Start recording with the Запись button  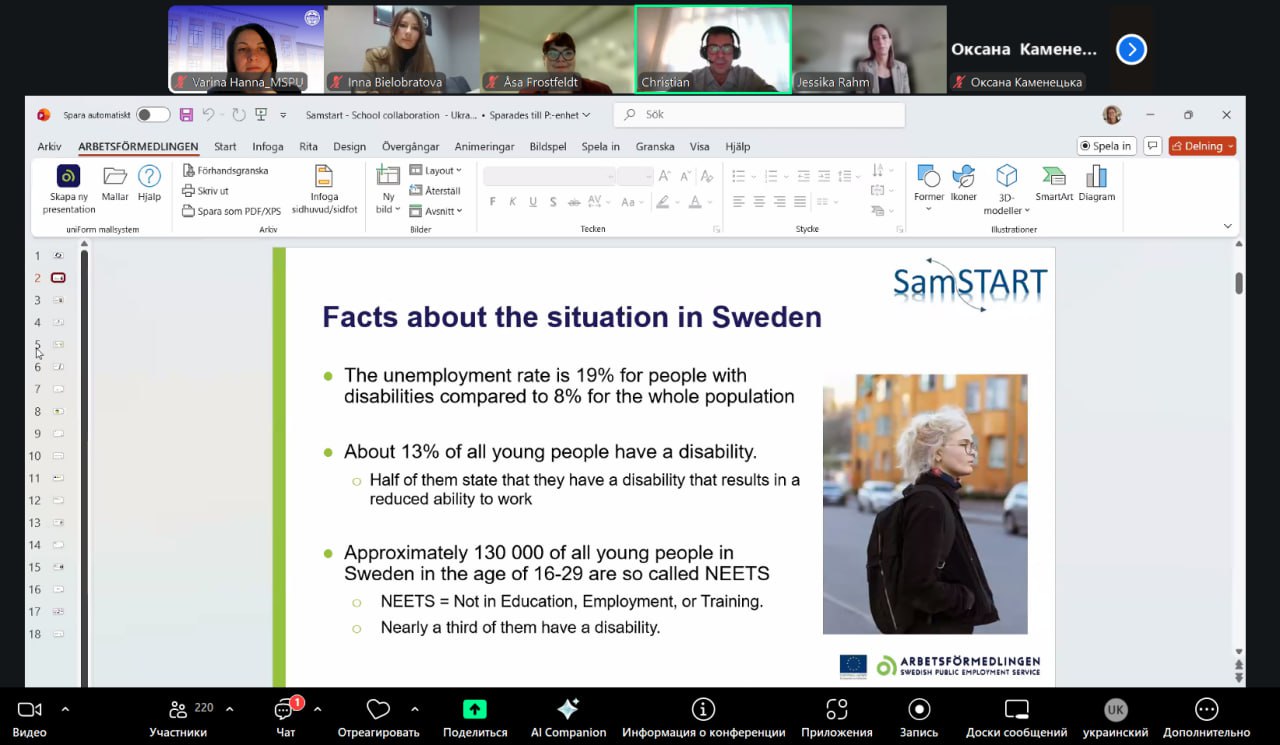(x=918, y=710)
